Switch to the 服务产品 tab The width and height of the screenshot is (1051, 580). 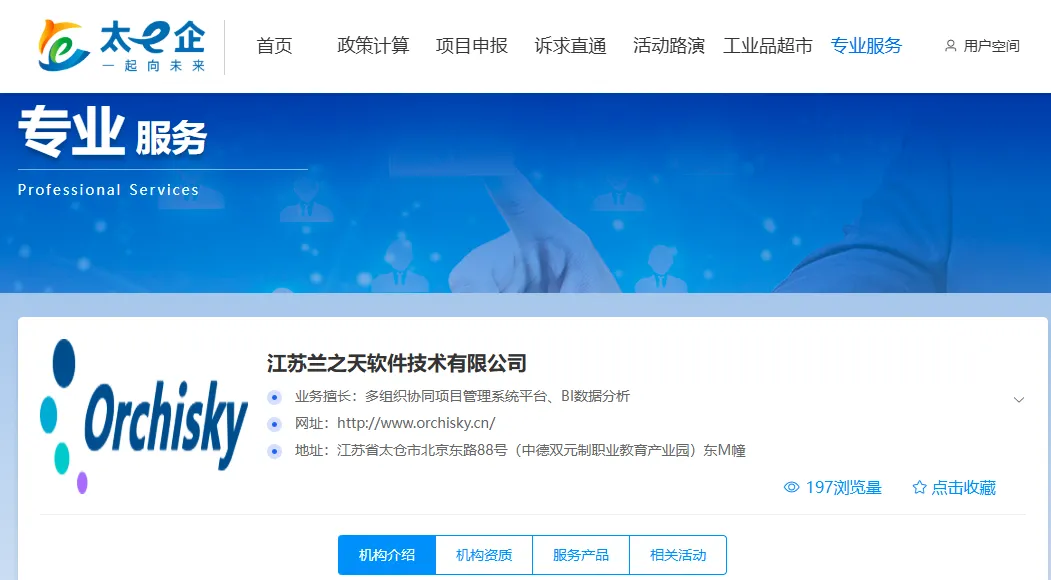point(581,555)
